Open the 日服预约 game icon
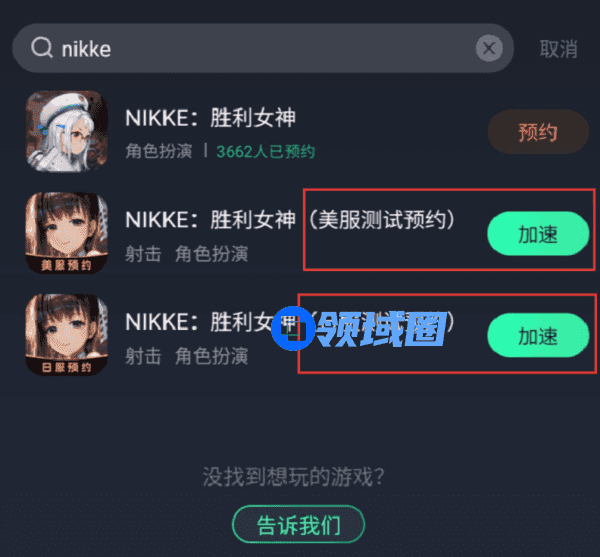This screenshot has height=557, width=600. pos(67,335)
